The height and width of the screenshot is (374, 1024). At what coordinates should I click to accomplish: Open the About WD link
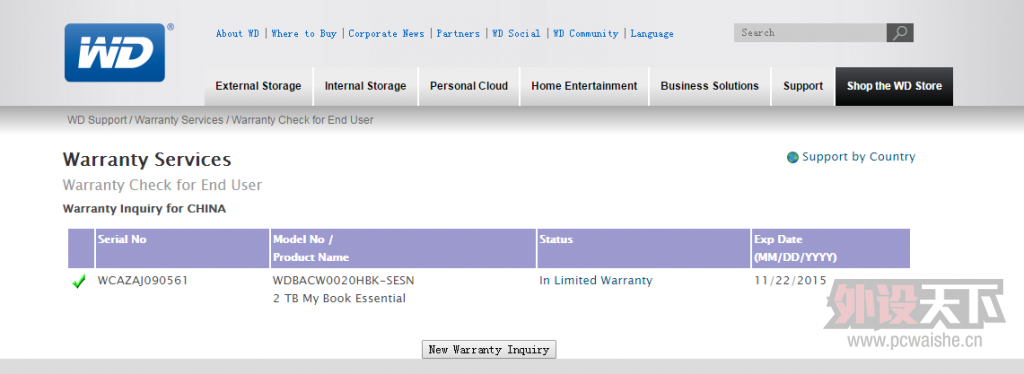[238, 33]
